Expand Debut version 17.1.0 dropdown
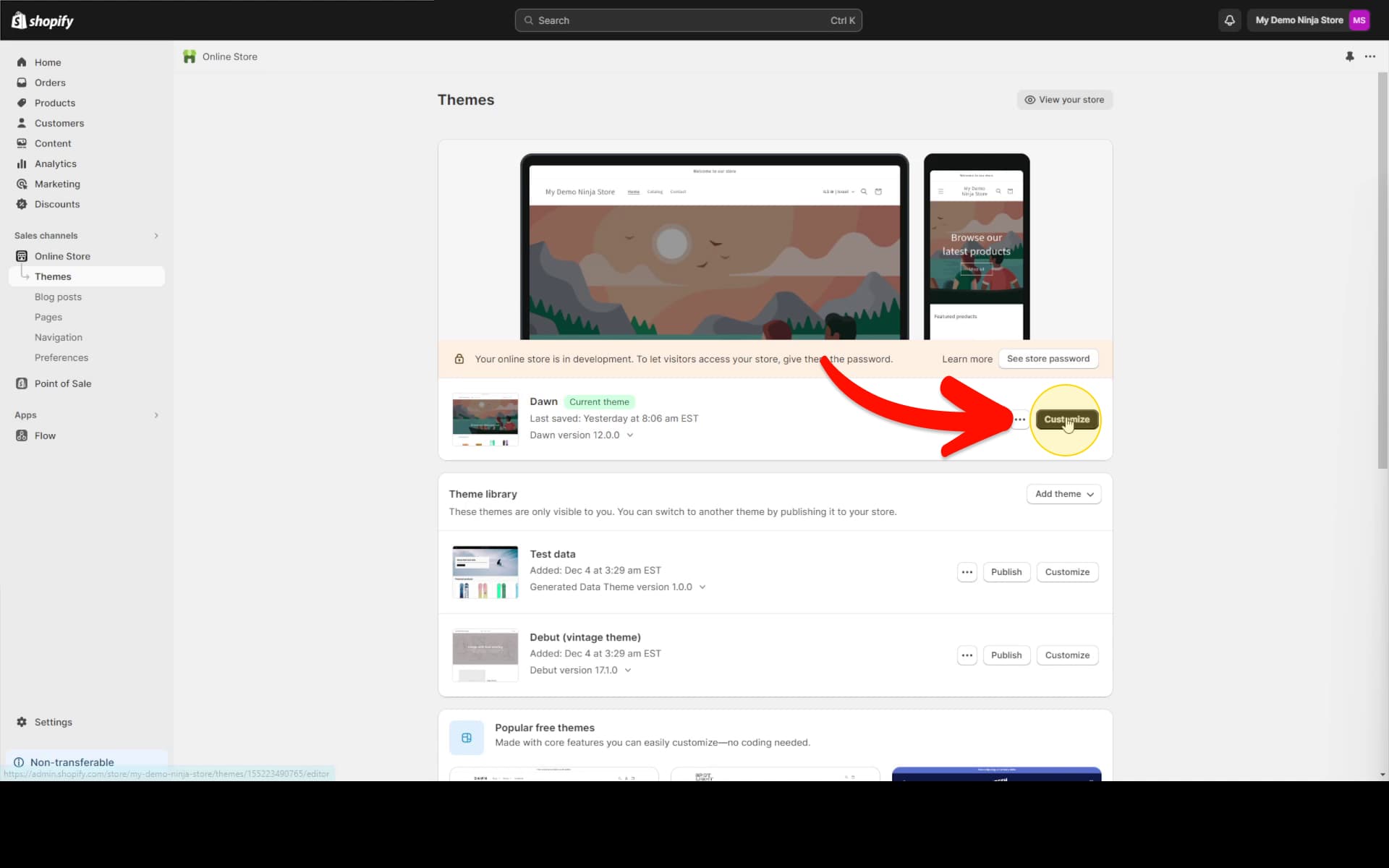 628,671
